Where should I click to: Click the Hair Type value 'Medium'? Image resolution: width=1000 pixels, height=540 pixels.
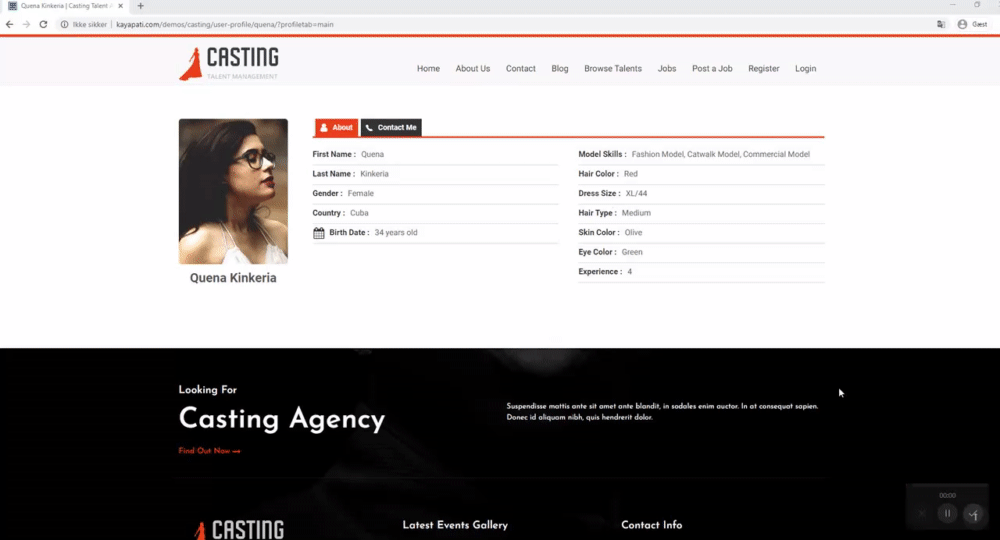pos(636,213)
